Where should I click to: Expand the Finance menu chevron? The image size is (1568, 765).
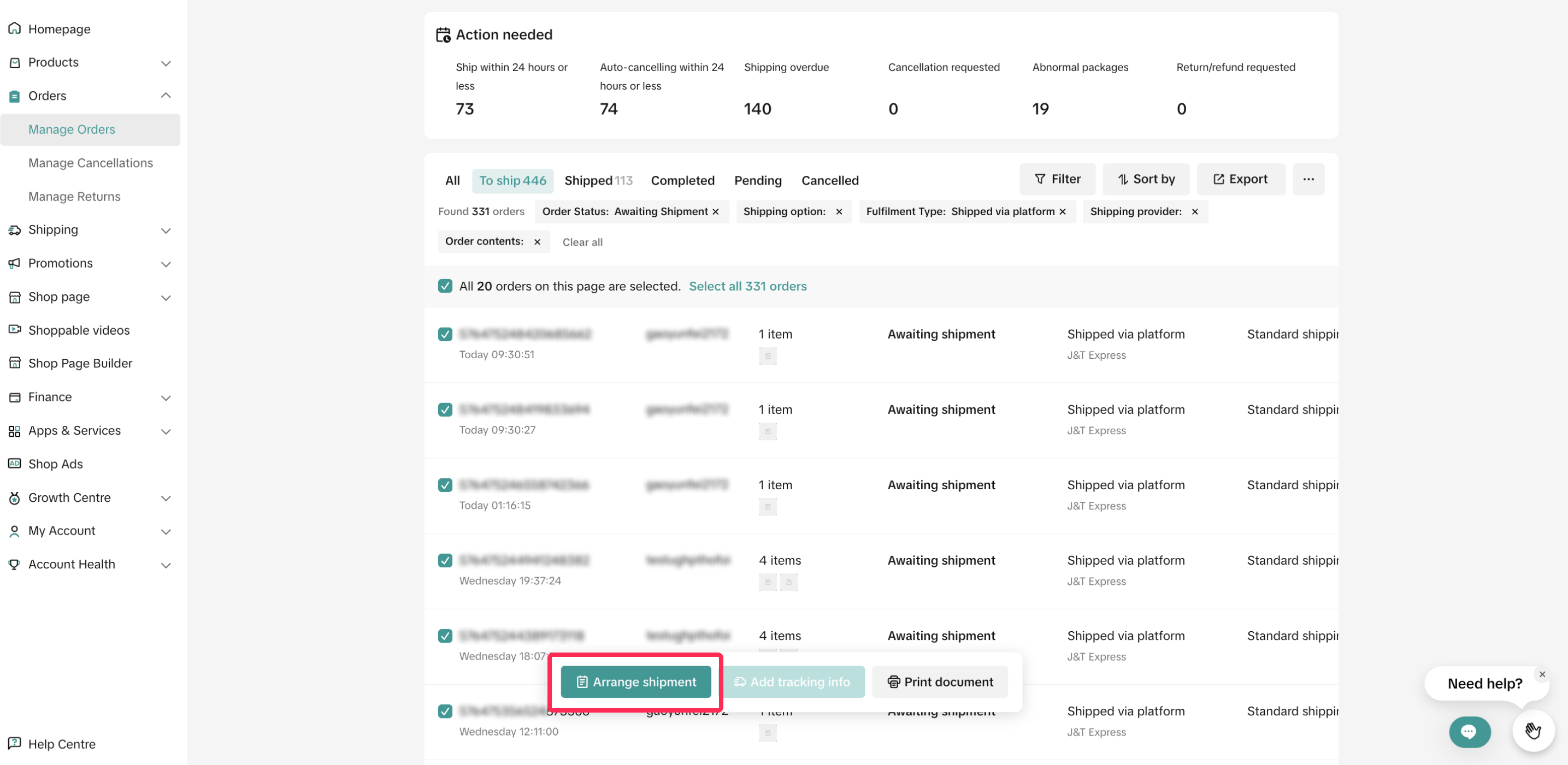(166, 398)
